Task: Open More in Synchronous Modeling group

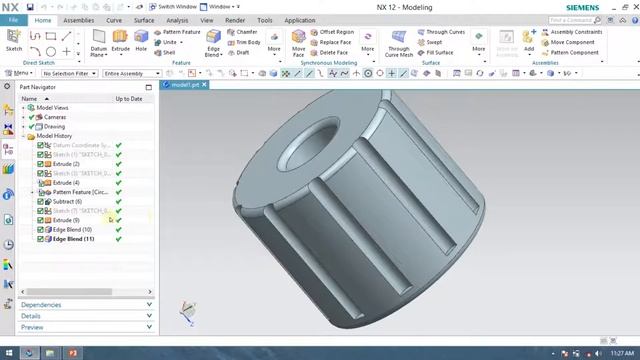Action: coord(367,43)
